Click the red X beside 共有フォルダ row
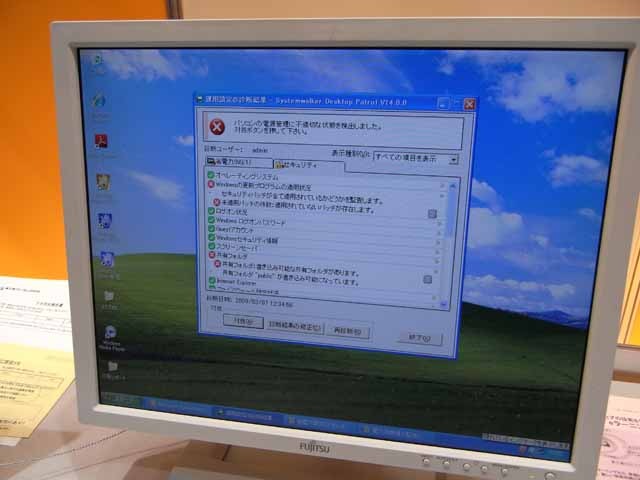This screenshot has width=640, height=480. click(212, 255)
